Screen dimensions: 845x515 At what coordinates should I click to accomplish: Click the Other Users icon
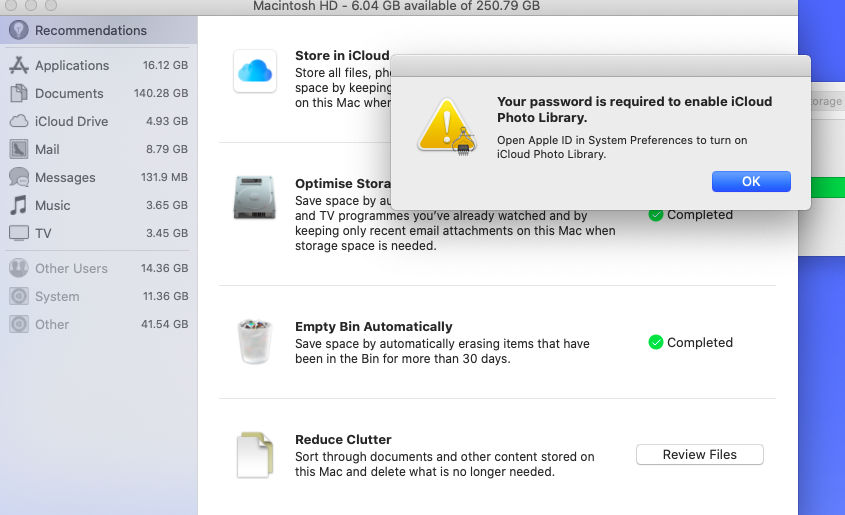coord(18,268)
